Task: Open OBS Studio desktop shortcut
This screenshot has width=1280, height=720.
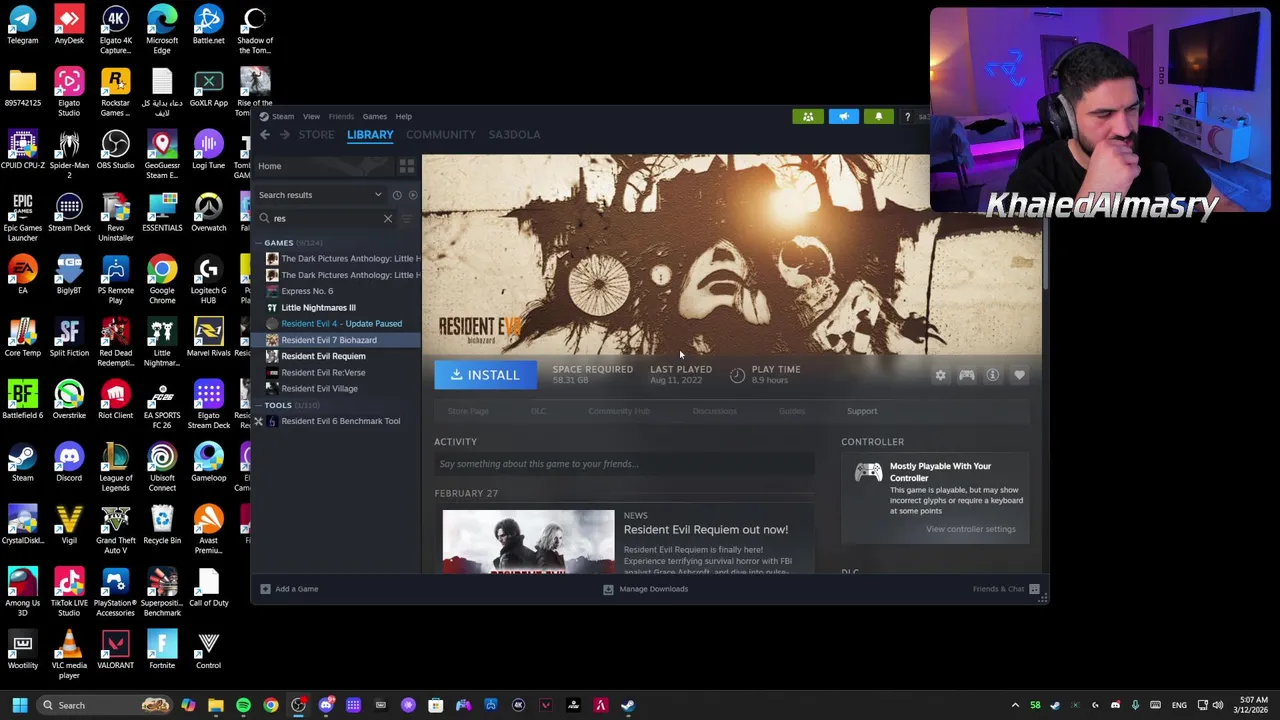Action: click(115, 150)
